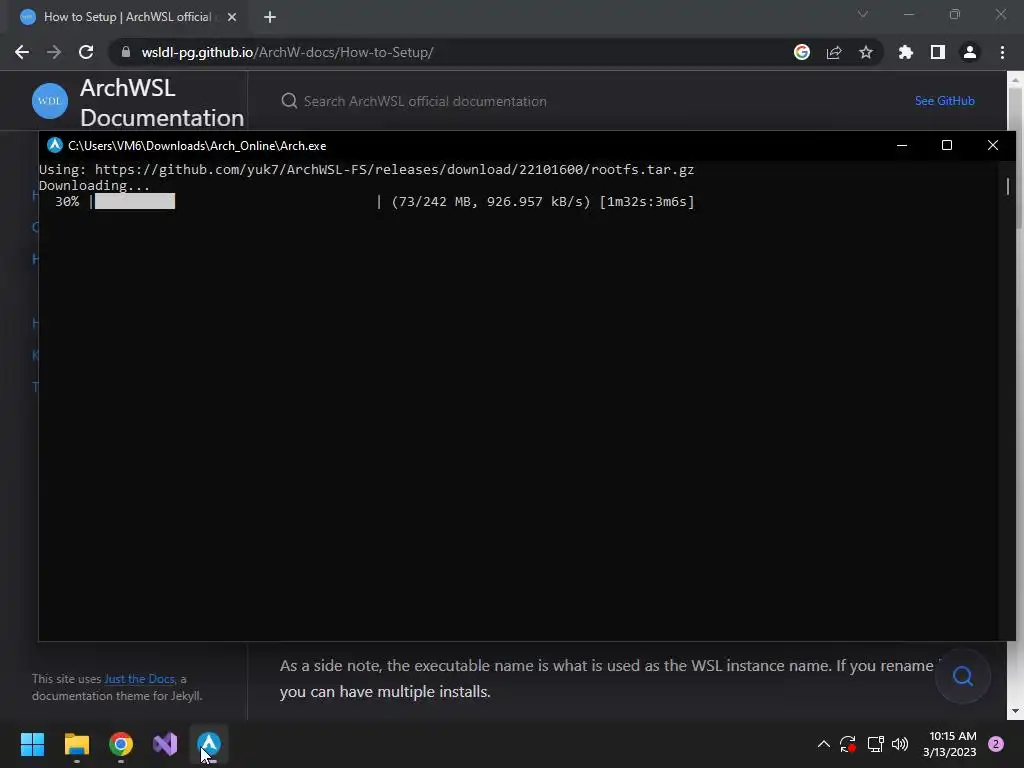The height and width of the screenshot is (768, 1024).
Task: Open the Windows Start menu
Action: (32, 744)
